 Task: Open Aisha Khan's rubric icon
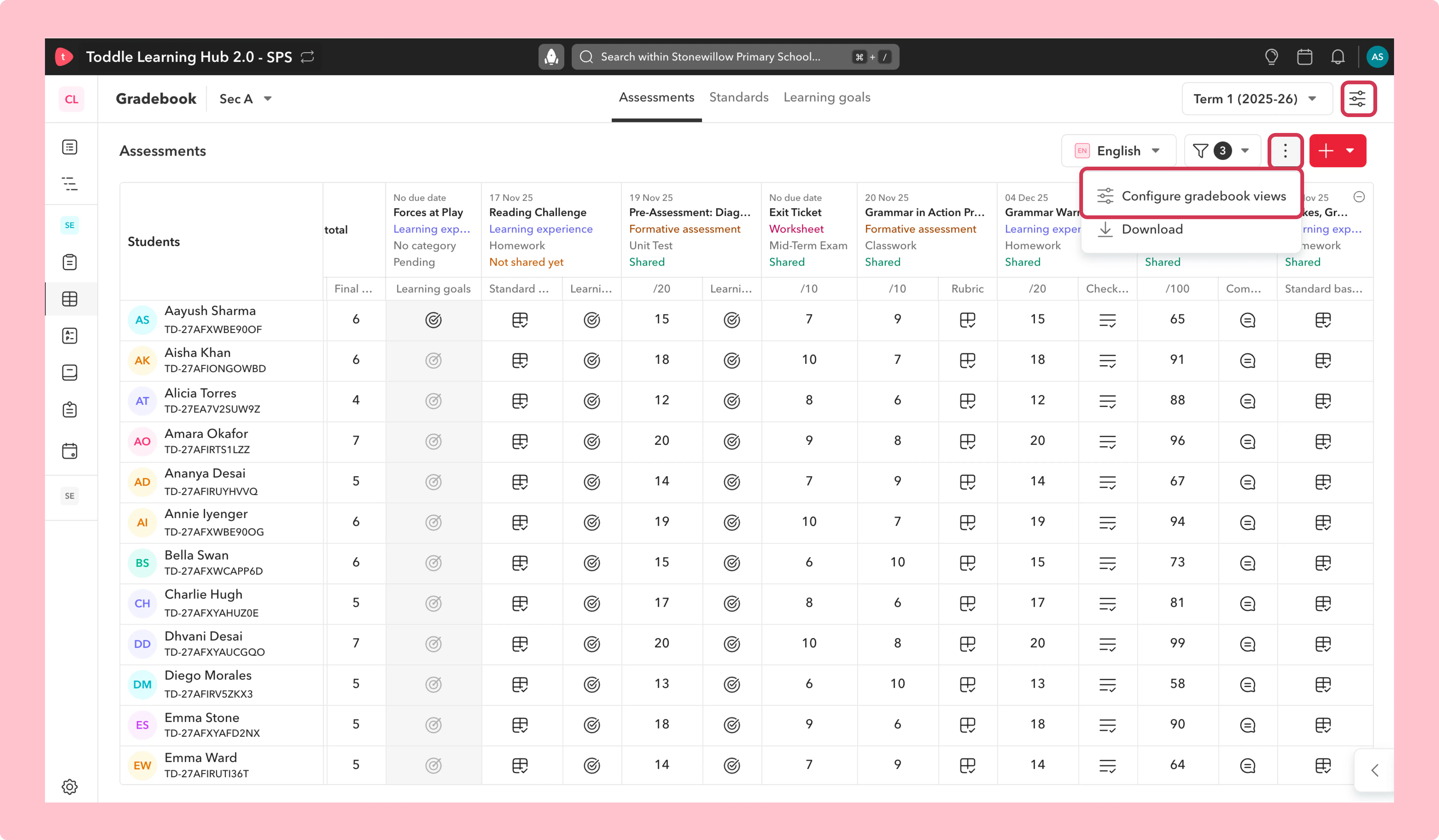(x=967, y=361)
